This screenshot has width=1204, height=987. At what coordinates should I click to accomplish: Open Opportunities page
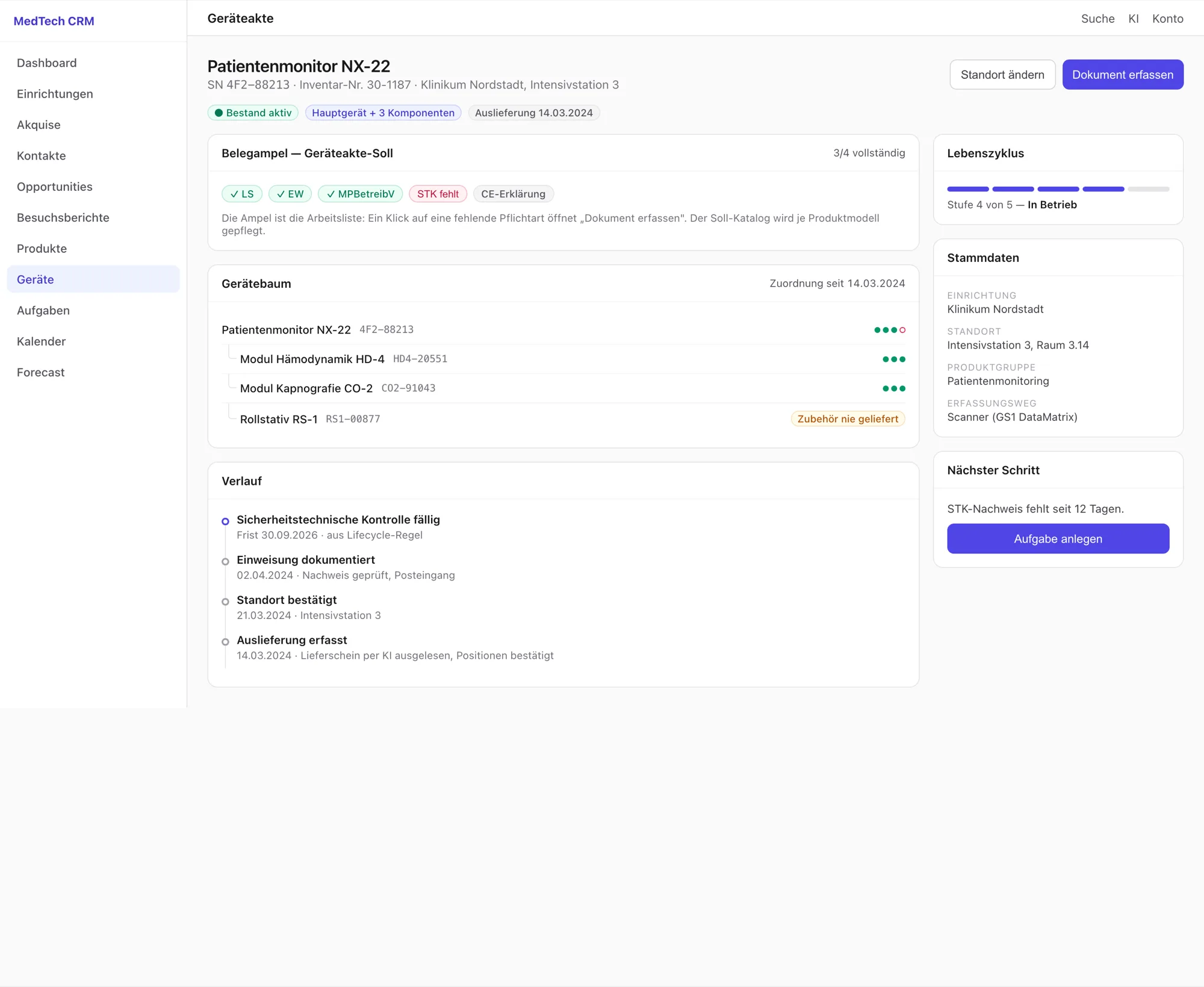93,187
